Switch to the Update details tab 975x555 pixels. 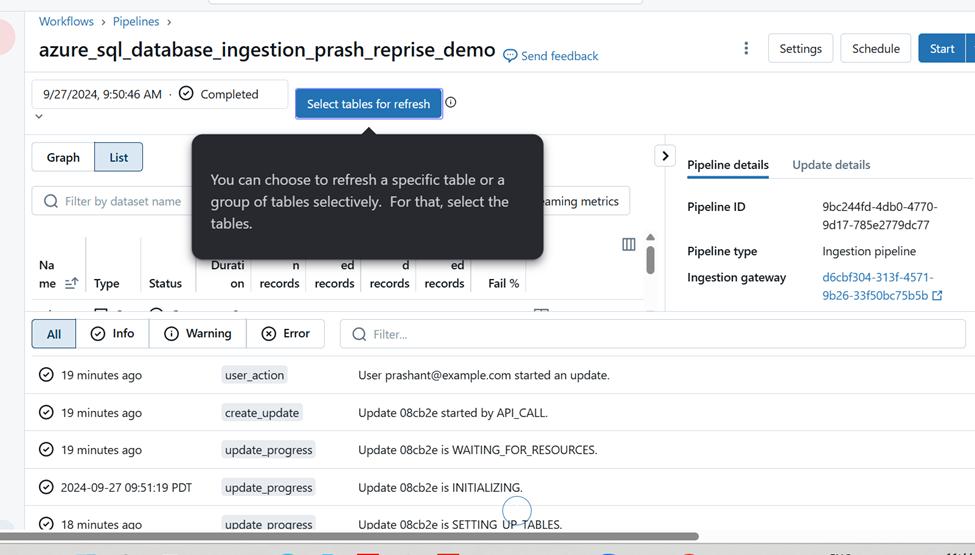click(x=831, y=165)
